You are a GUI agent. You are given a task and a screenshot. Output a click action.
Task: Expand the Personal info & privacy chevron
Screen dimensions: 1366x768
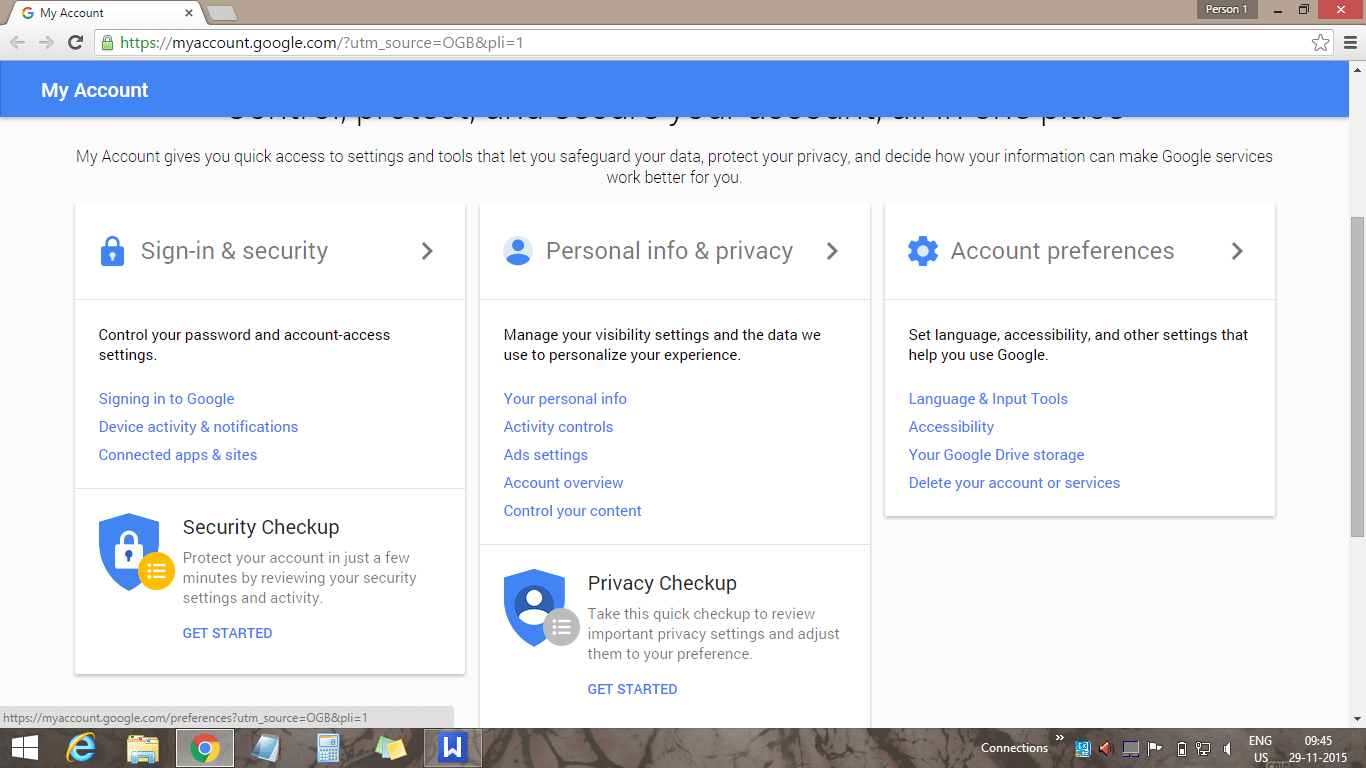click(832, 251)
